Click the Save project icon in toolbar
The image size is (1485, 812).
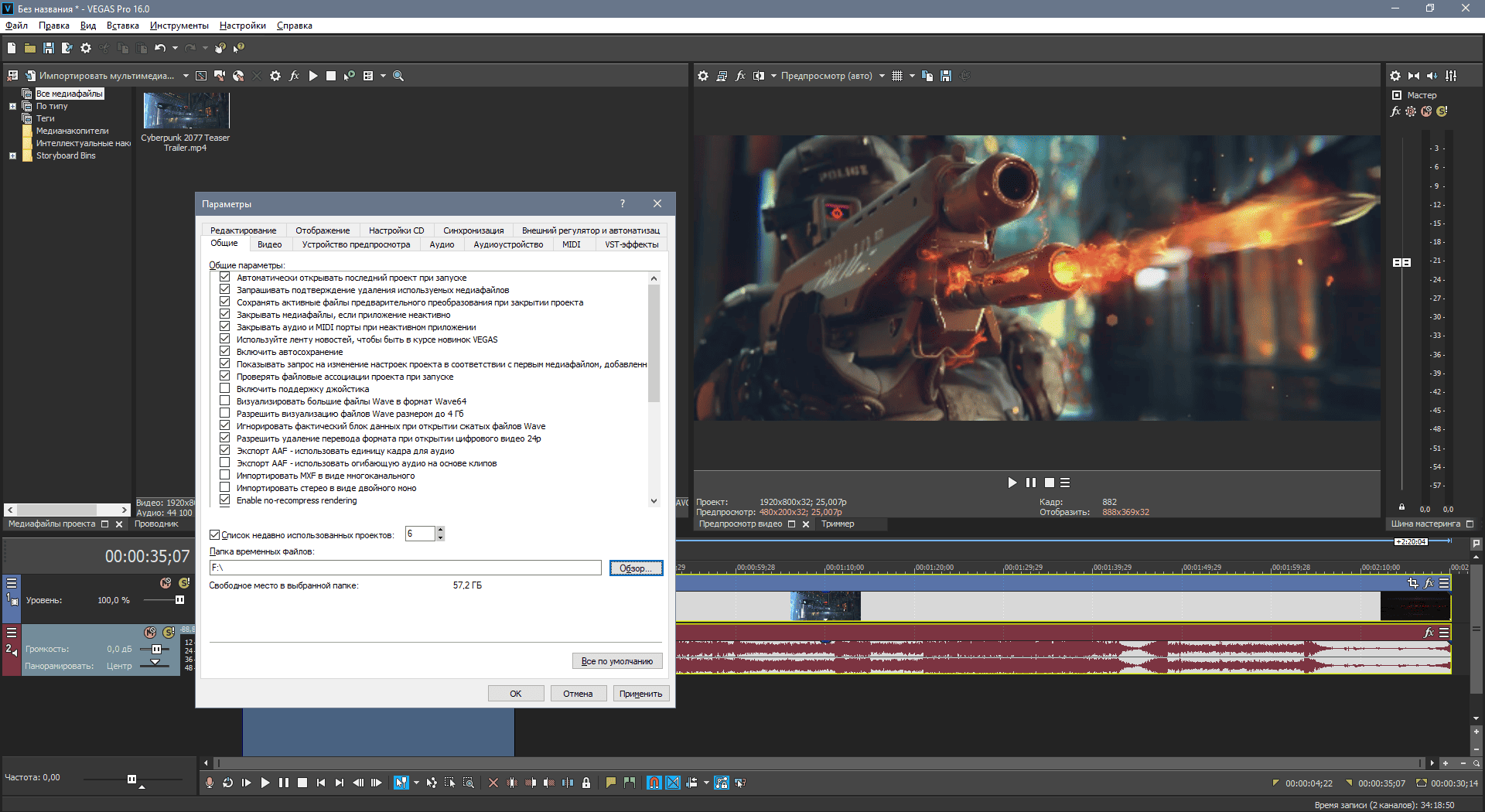(x=48, y=48)
